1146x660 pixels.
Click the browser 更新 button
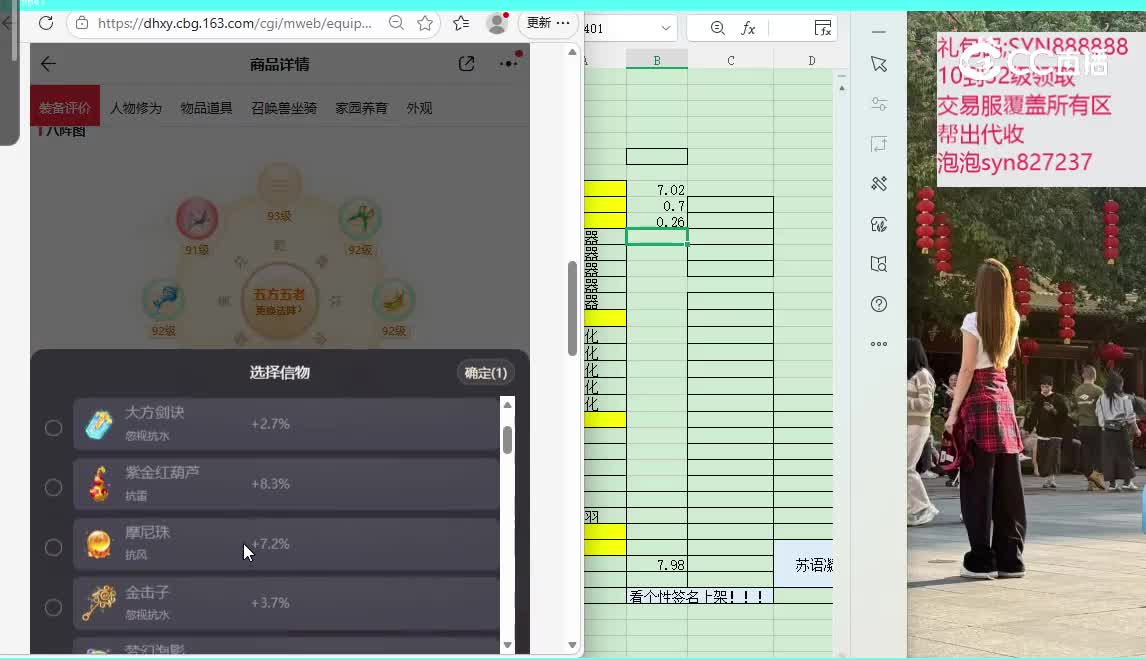547,23
